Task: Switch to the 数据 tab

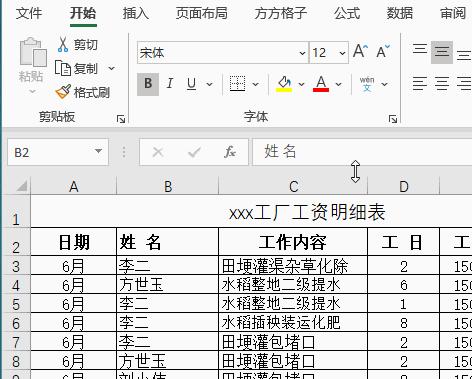Action: (400, 14)
